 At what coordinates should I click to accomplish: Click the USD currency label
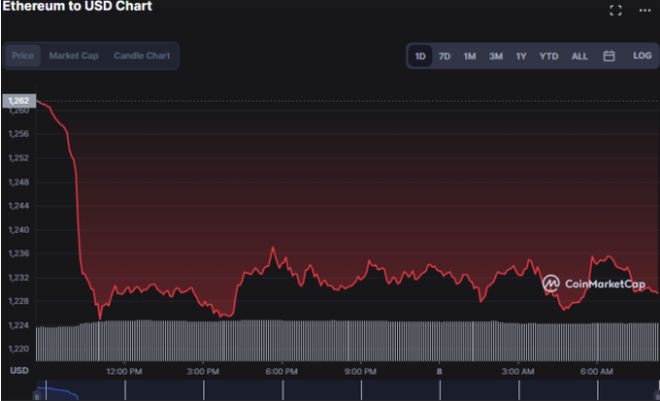19,371
